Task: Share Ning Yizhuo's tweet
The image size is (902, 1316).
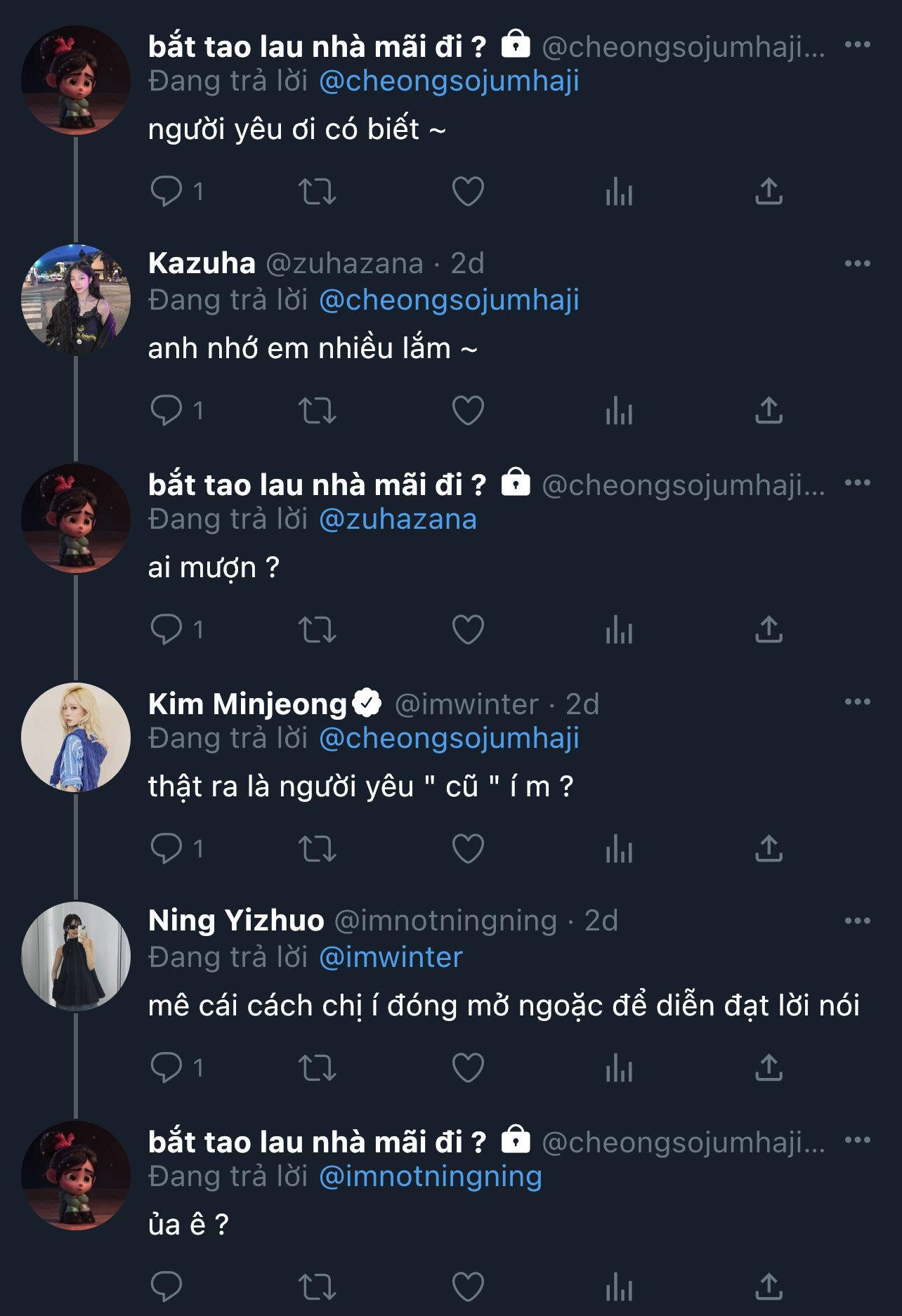Action: point(769,1068)
